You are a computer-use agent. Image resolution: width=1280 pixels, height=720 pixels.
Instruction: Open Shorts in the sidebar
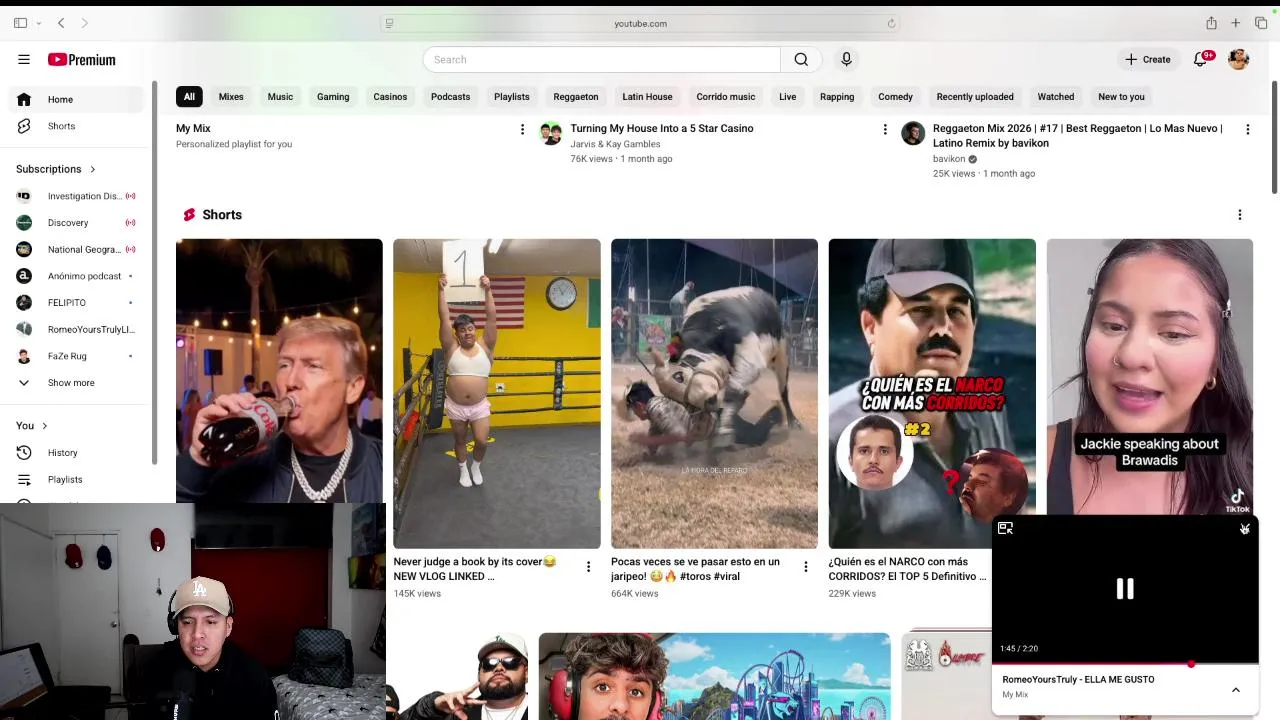[x=78, y=126]
